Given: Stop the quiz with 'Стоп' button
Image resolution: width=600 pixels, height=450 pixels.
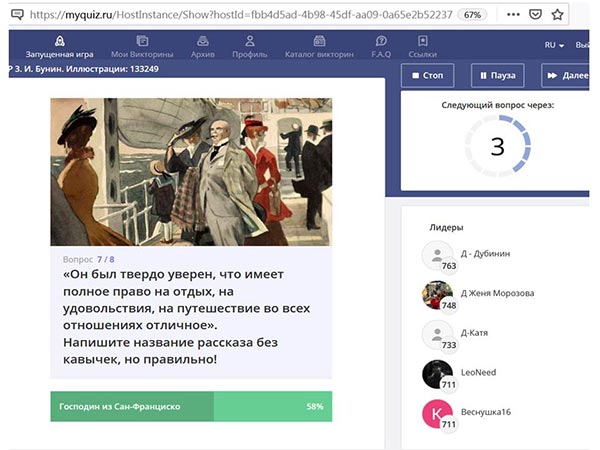Looking at the screenshot, I should [427, 75].
